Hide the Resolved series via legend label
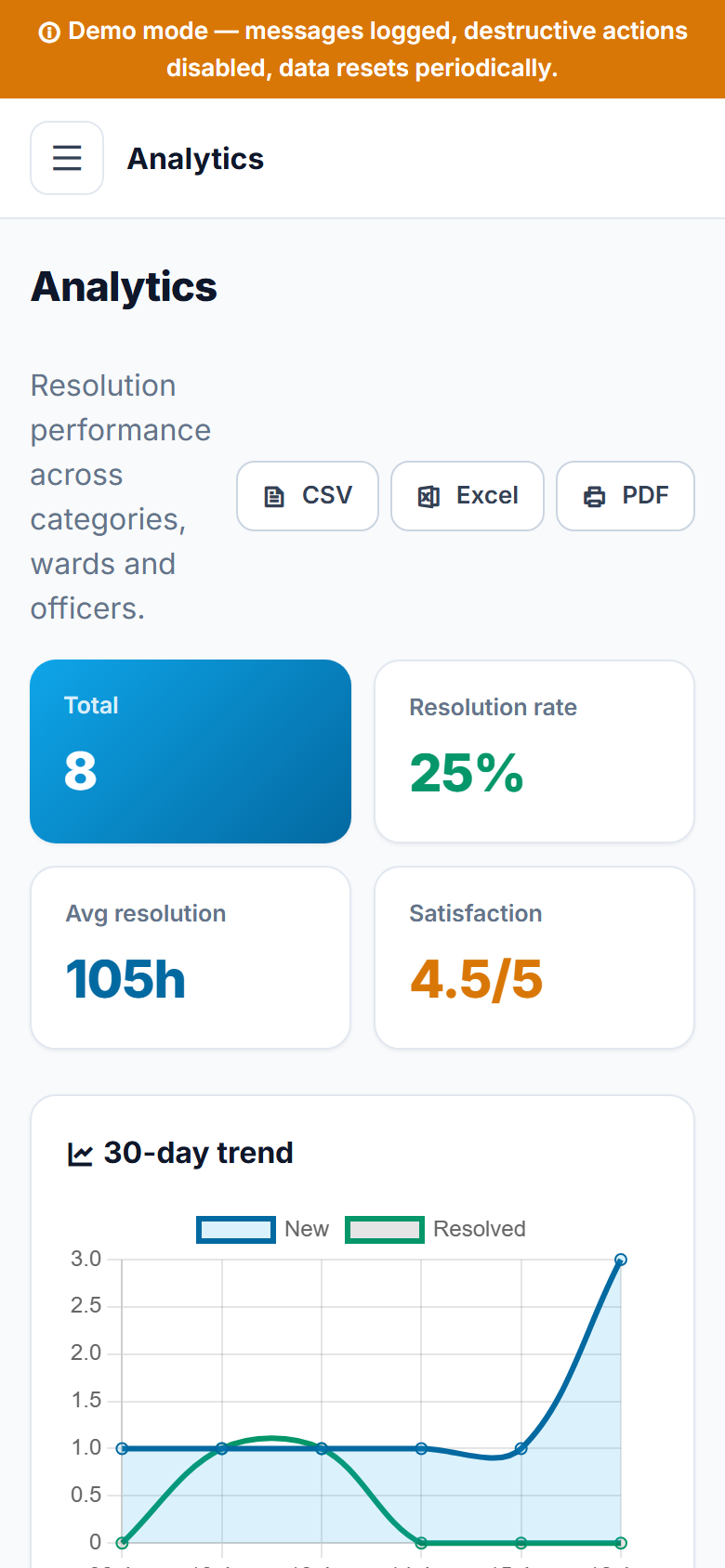Image resolution: width=725 pixels, height=1568 pixels. (x=480, y=1229)
